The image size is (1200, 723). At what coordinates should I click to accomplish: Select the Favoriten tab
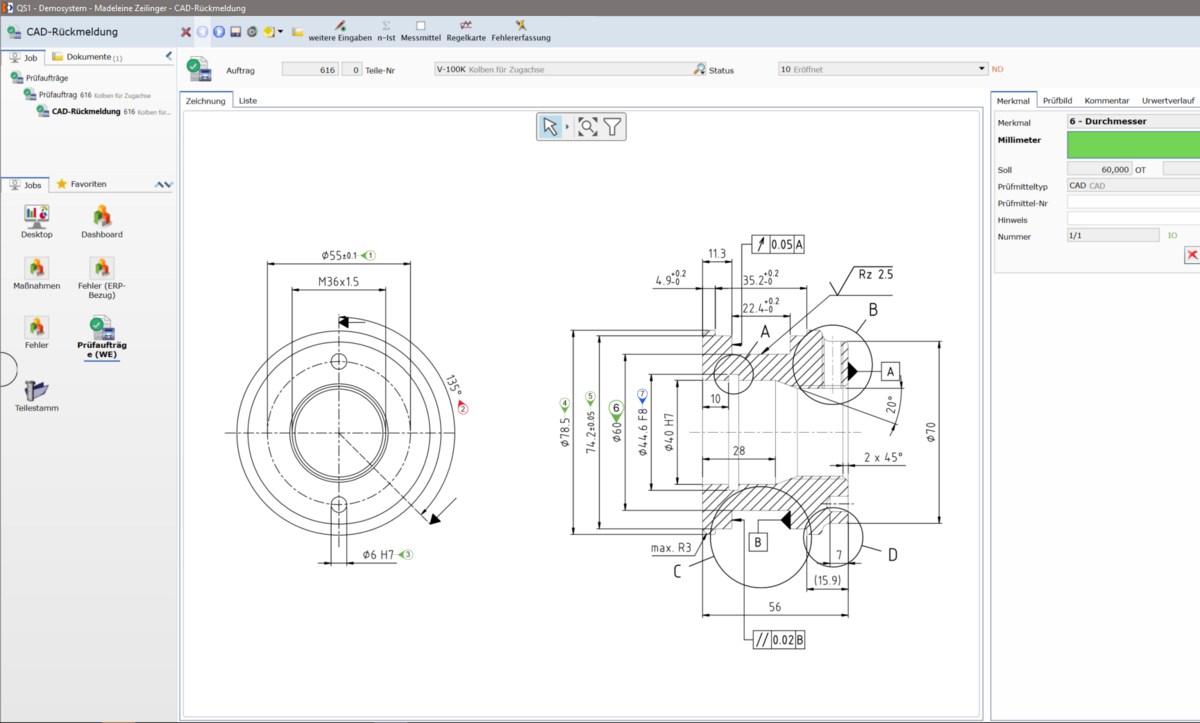coord(82,185)
